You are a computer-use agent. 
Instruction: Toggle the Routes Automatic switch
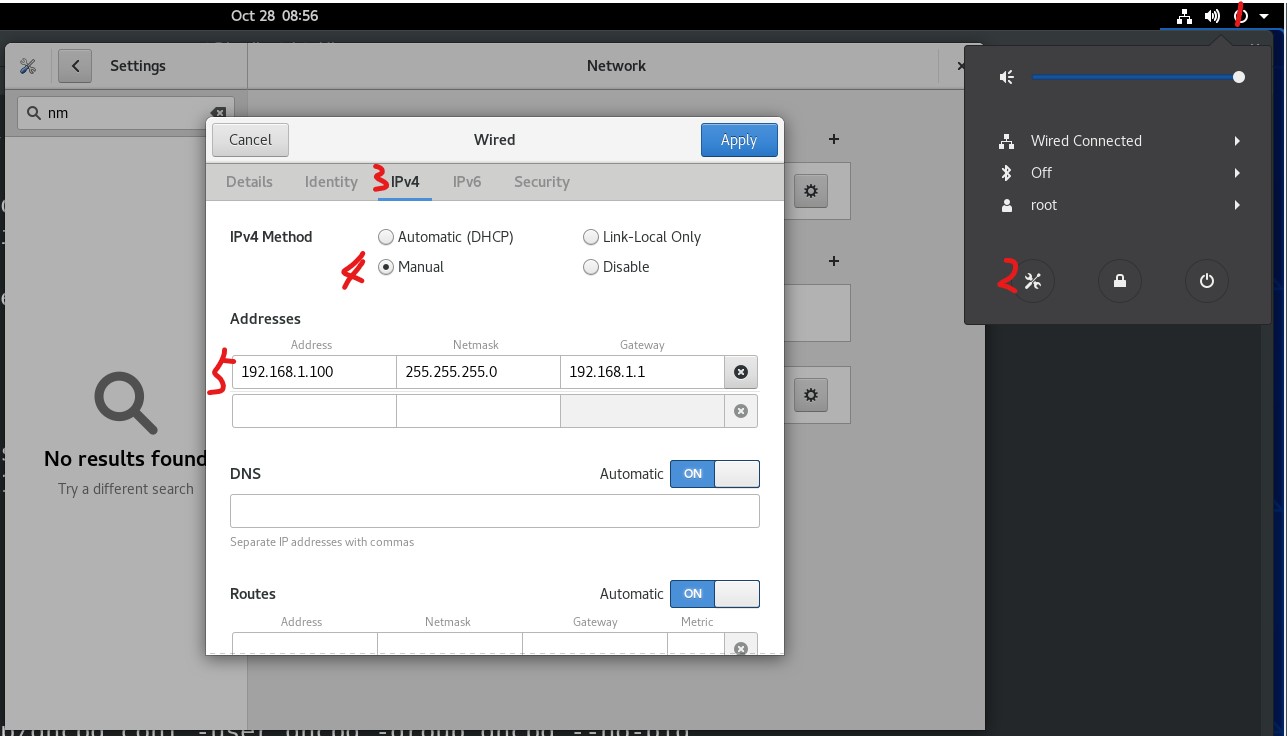click(x=714, y=594)
